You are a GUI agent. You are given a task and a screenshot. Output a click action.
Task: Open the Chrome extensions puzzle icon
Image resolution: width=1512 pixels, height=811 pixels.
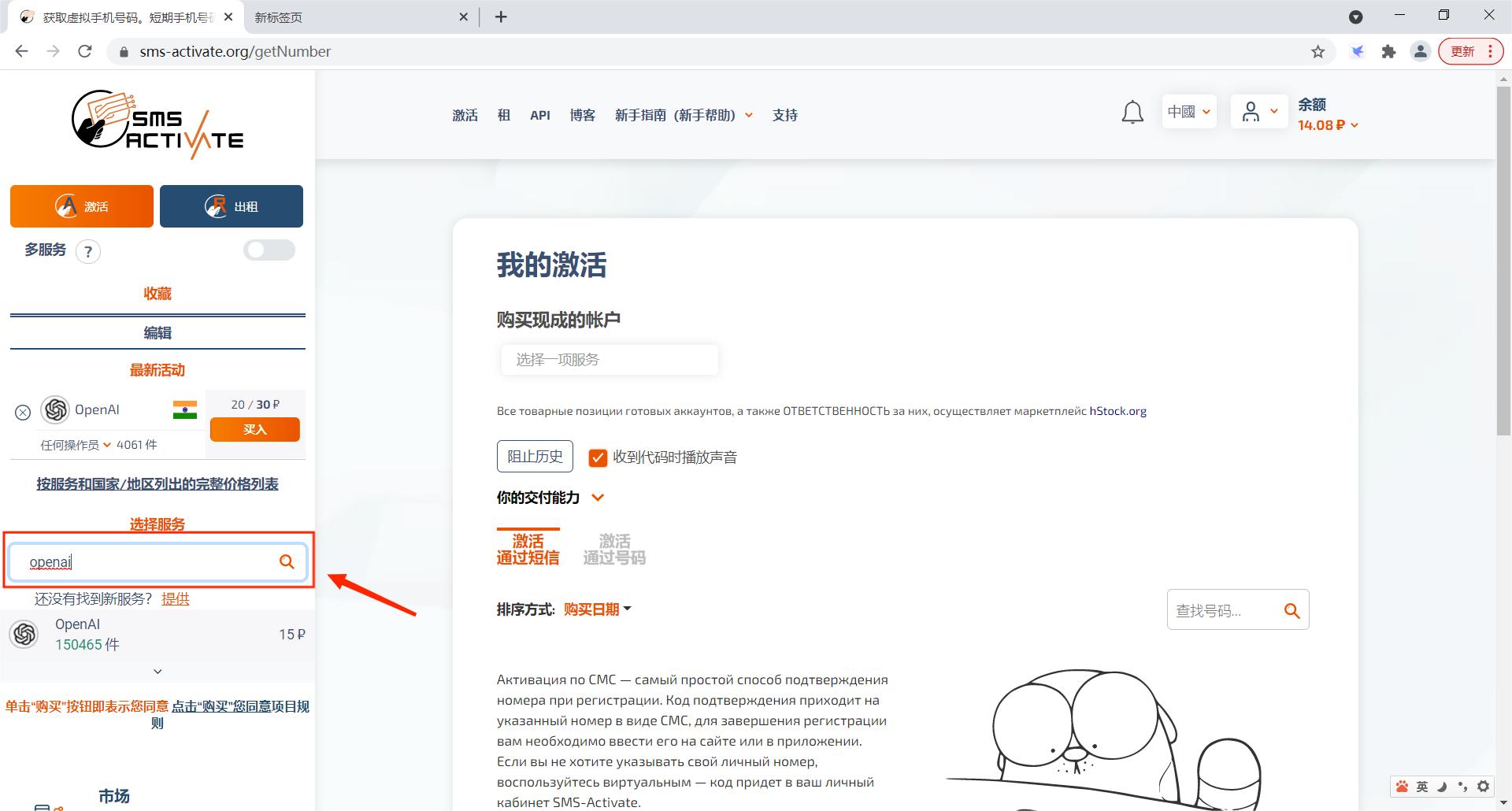tap(1388, 52)
